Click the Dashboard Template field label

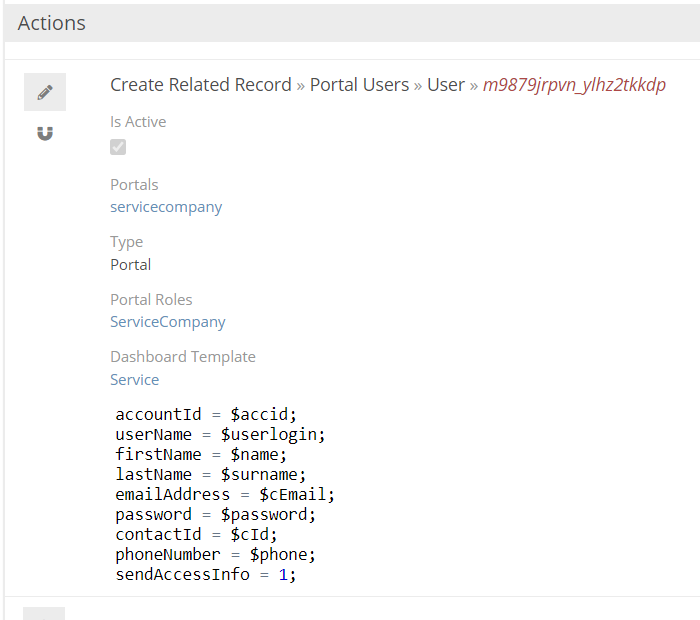[x=183, y=357]
